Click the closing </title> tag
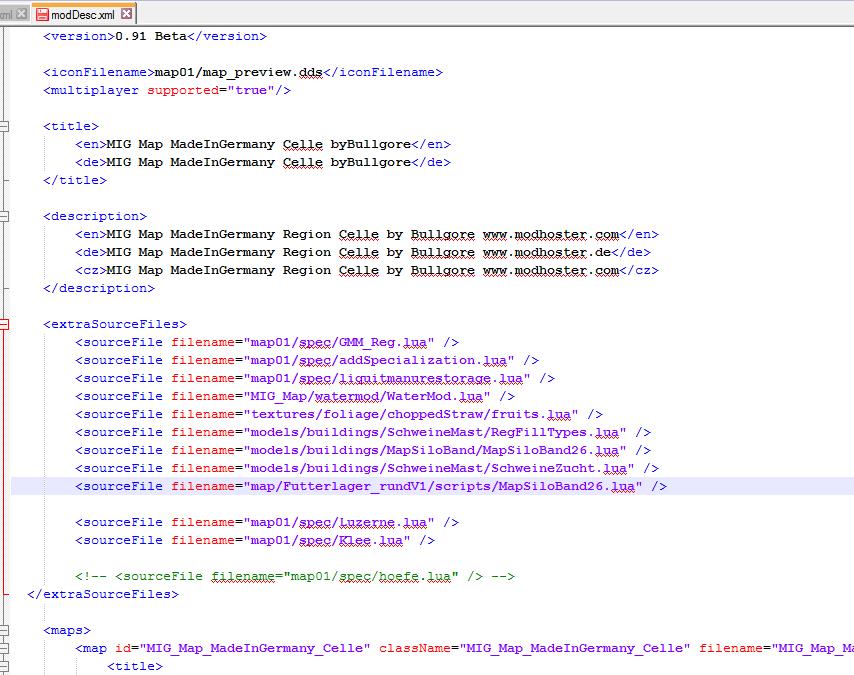The image size is (854, 675). pyautogui.click(x=75, y=180)
